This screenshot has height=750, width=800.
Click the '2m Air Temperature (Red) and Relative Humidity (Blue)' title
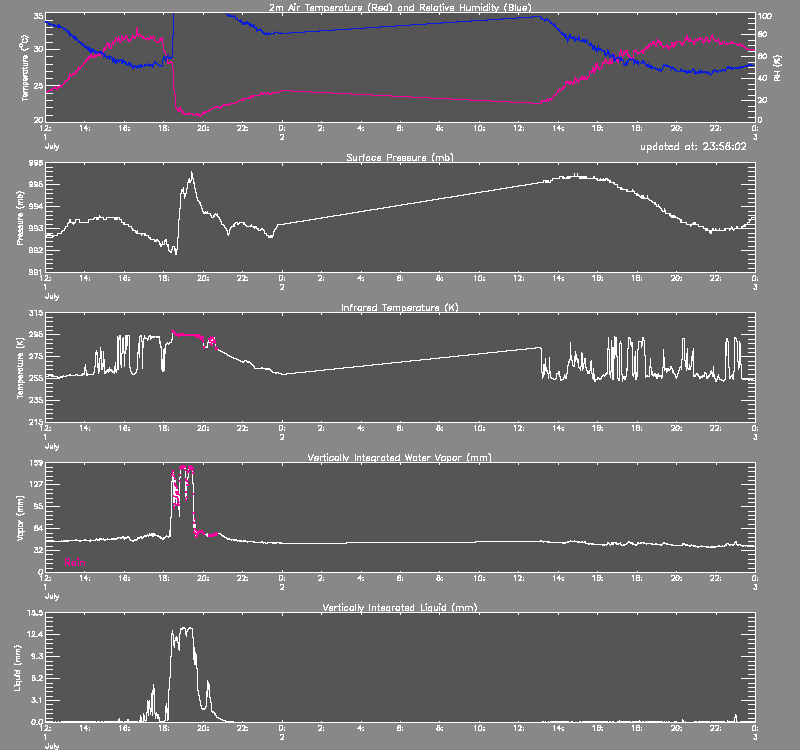point(400,7)
